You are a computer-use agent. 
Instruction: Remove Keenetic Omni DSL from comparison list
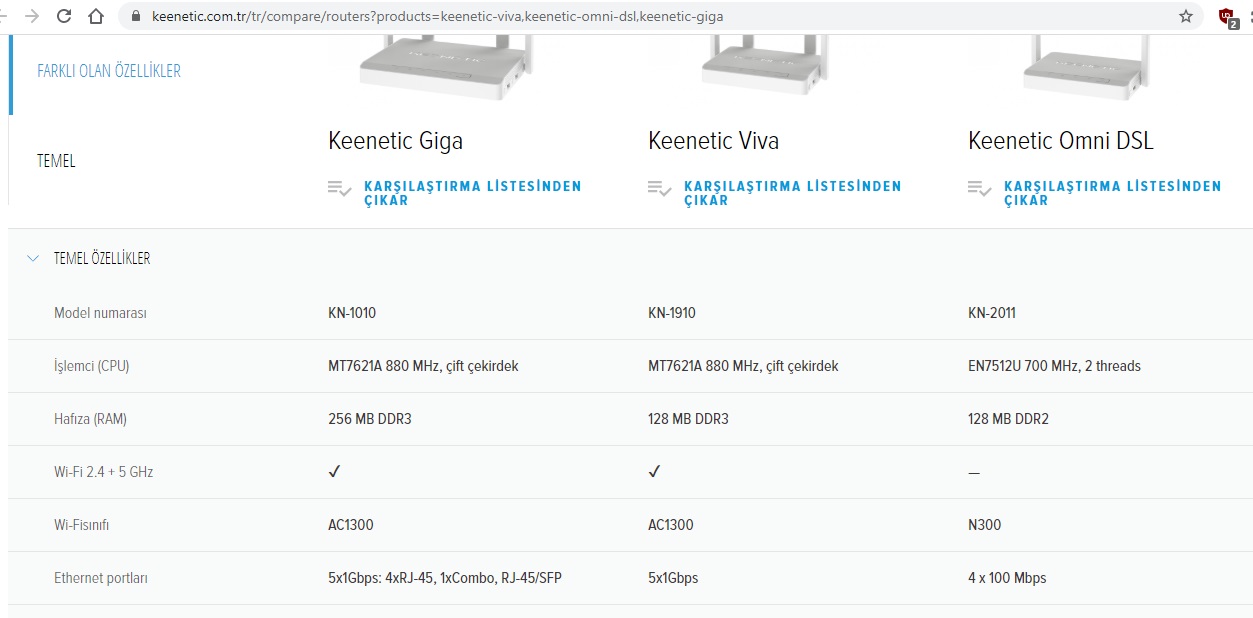click(1113, 193)
